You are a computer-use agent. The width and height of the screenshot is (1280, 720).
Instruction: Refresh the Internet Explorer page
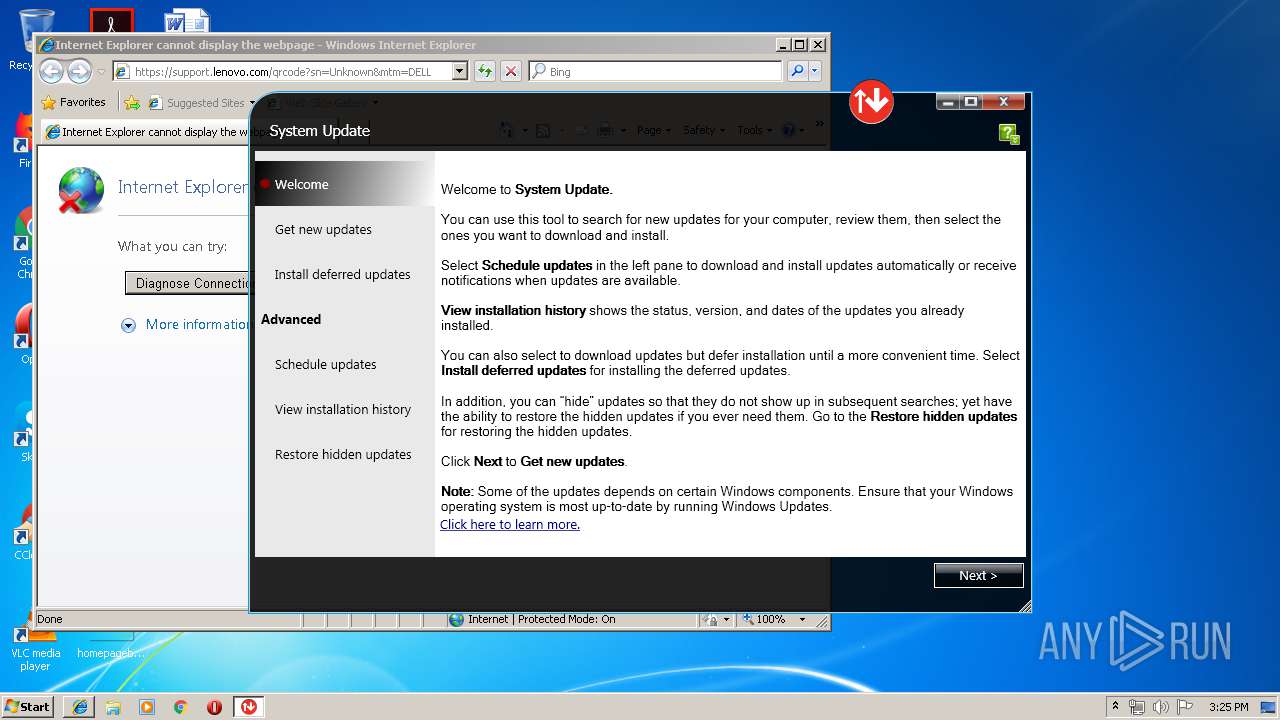click(x=485, y=71)
